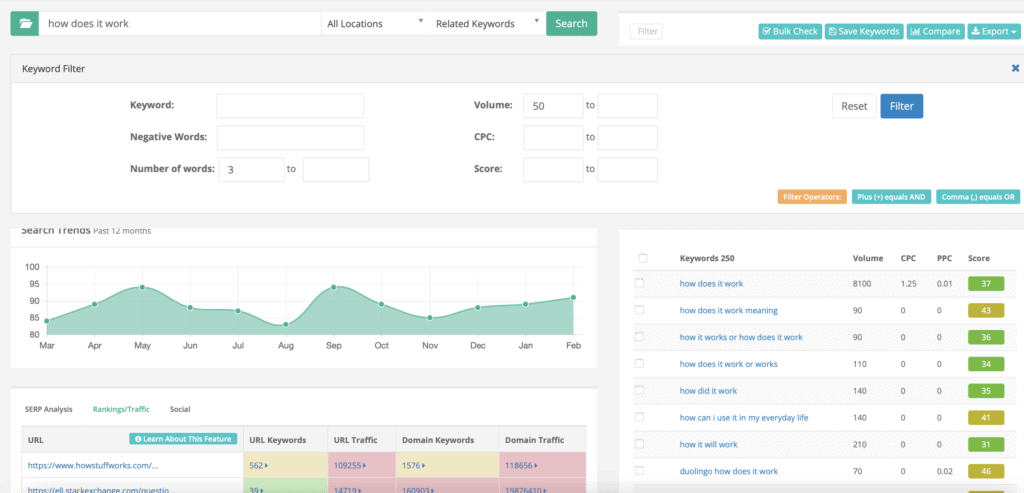Click the May data point on trends chart
Image resolution: width=1024 pixels, height=493 pixels.
[x=142, y=287]
